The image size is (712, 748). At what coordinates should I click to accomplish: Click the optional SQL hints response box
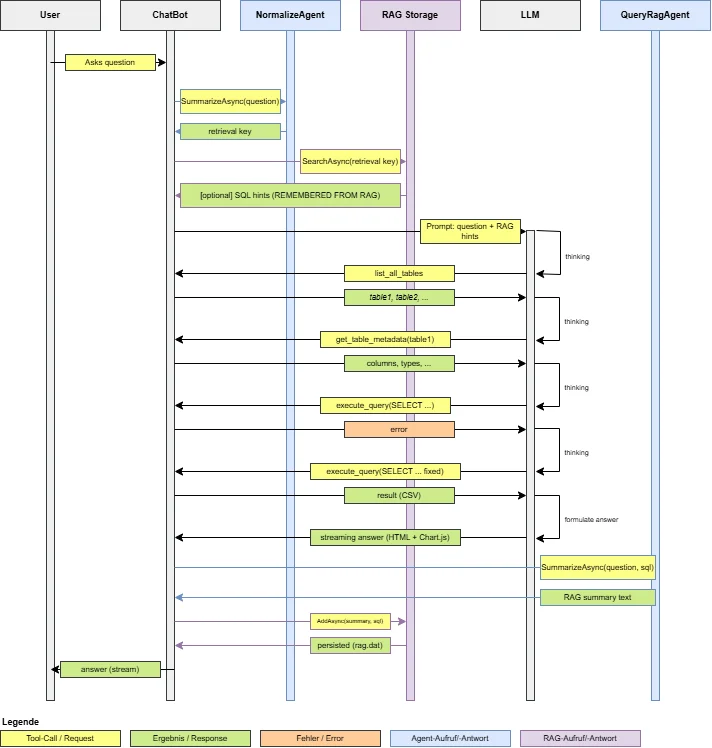290,195
